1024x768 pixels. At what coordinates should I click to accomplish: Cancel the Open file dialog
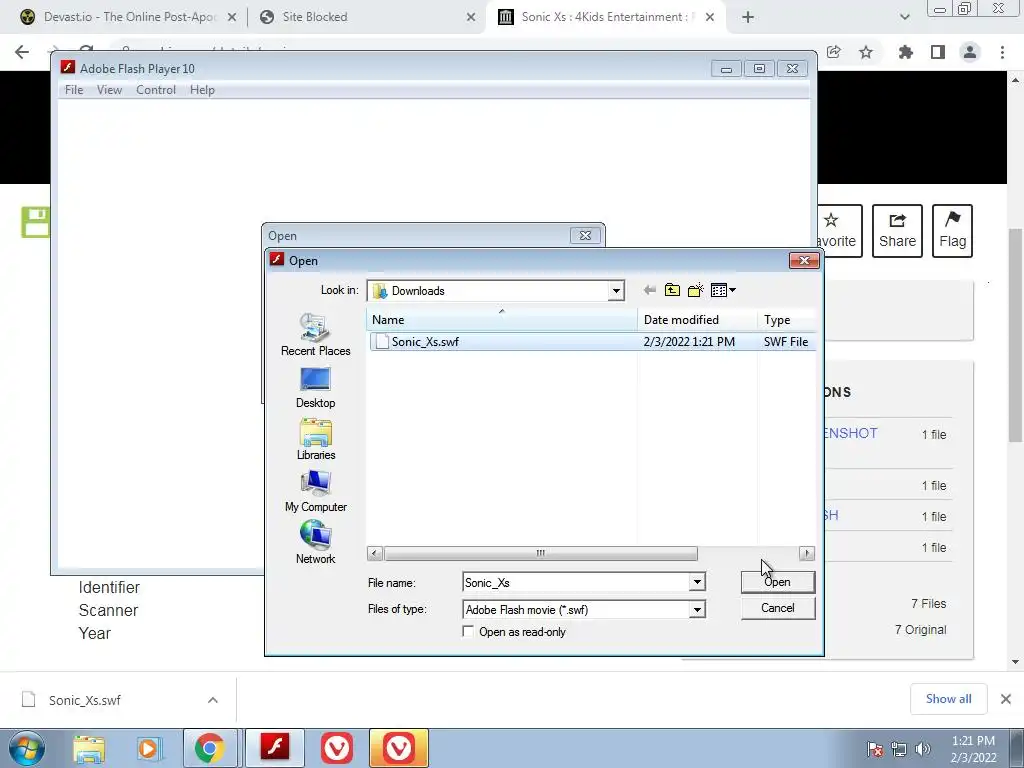pyautogui.click(x=778, y=608)
